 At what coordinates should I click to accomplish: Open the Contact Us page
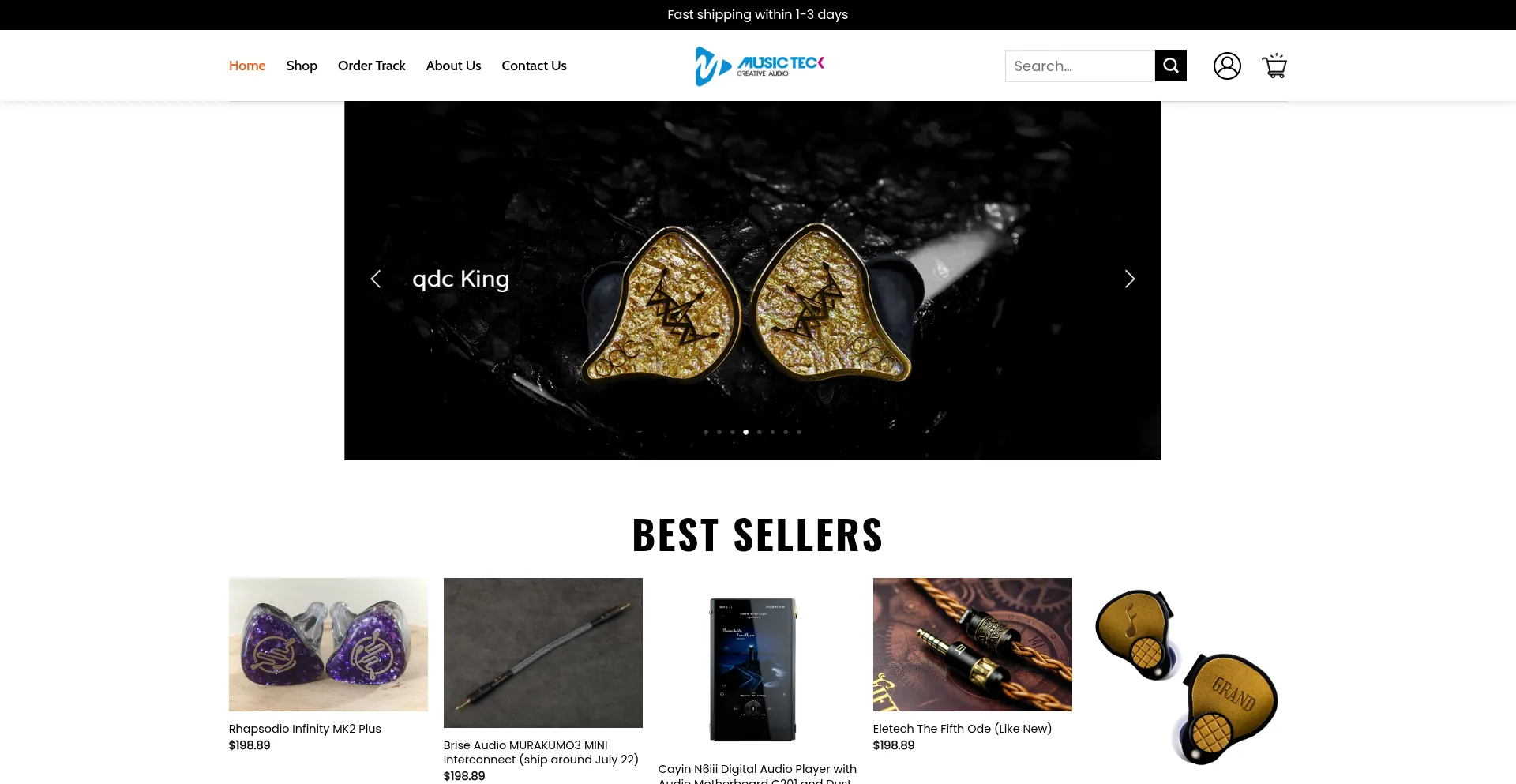coord(534,66)
